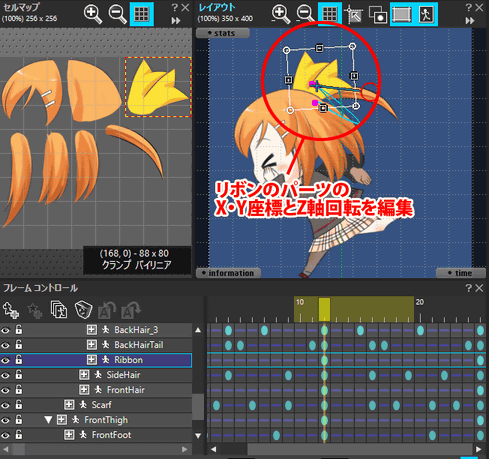Zoom out on the Cell Map panel
489x459 pixels.
[x=117, y=14]
